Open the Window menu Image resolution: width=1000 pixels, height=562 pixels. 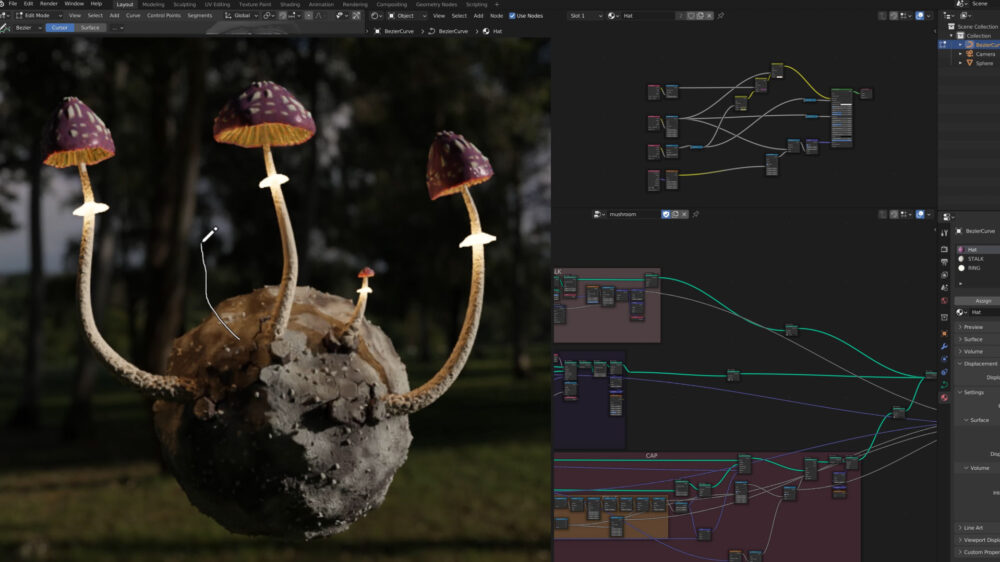[x=74, y=4]
